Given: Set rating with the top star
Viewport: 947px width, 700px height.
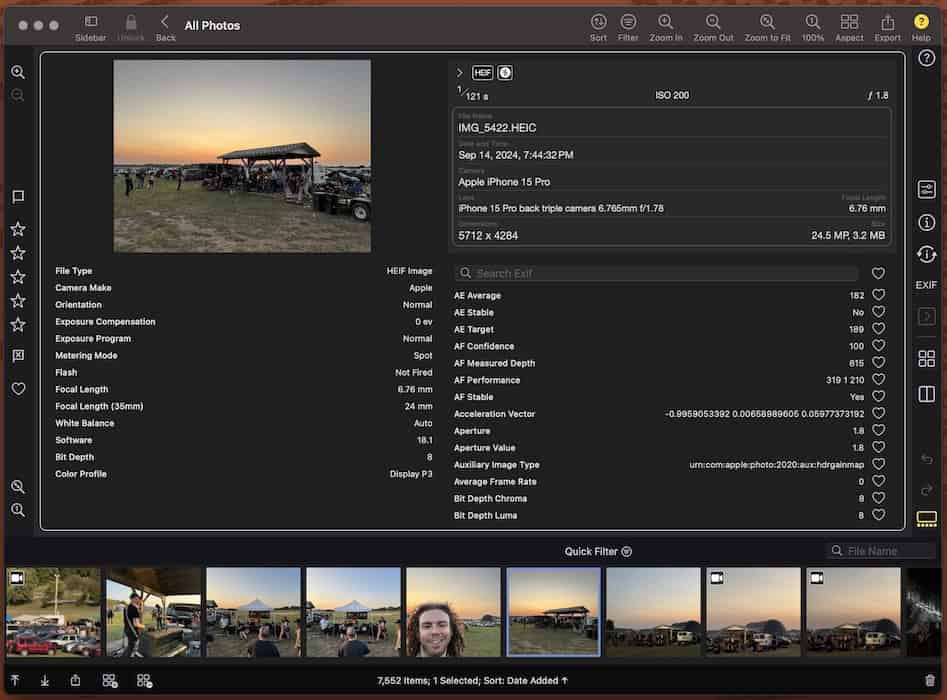Looking at the screenshot, I should (x=18, y=229).
